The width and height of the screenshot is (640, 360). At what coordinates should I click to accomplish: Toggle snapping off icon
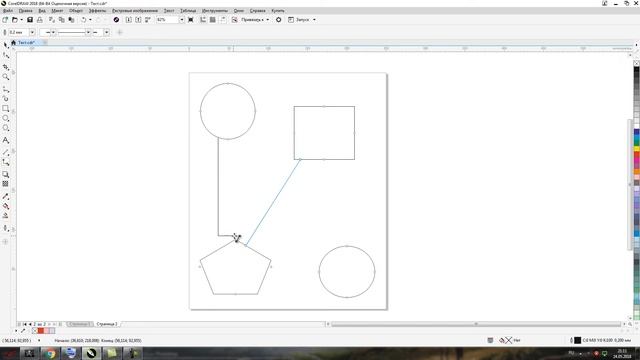(234, 20)
